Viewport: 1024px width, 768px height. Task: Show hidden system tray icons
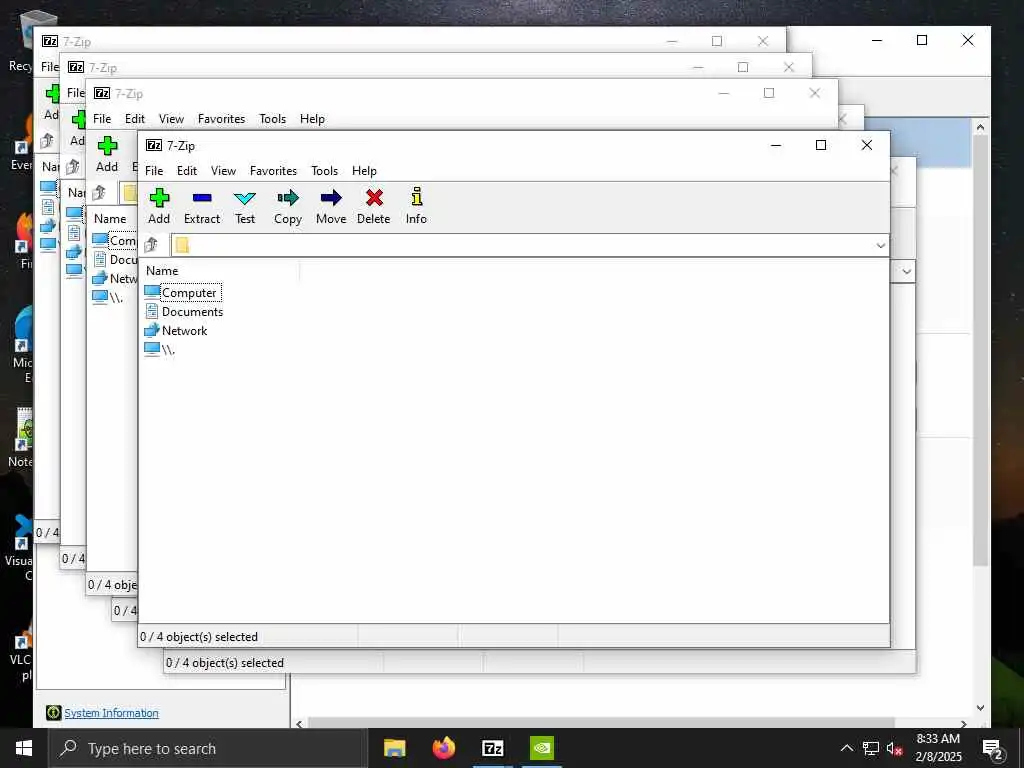846,748
